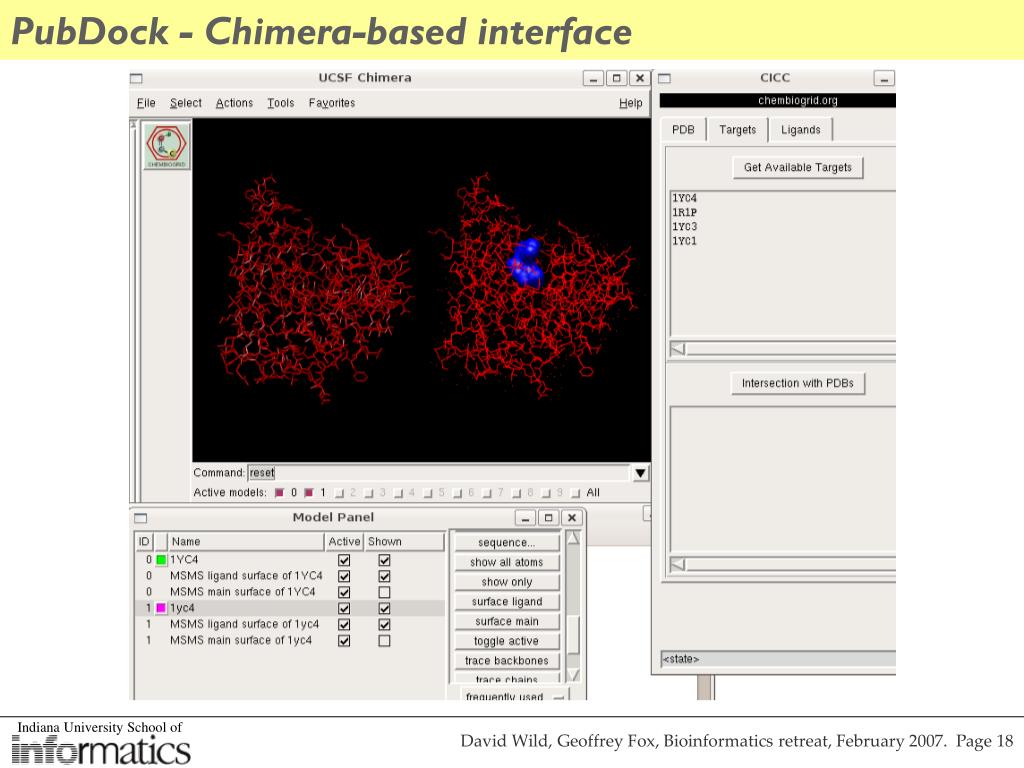
Task: Click the state status field in CICC
Action: coord(778,659)
